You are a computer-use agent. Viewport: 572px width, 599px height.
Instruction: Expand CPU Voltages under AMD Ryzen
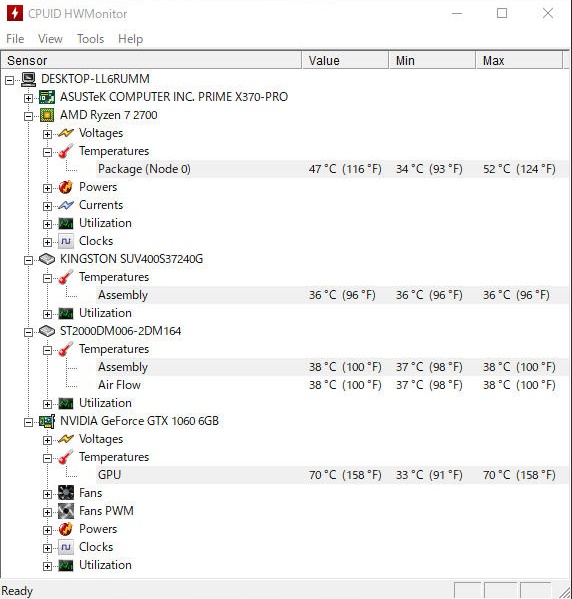tap(47, 134)
